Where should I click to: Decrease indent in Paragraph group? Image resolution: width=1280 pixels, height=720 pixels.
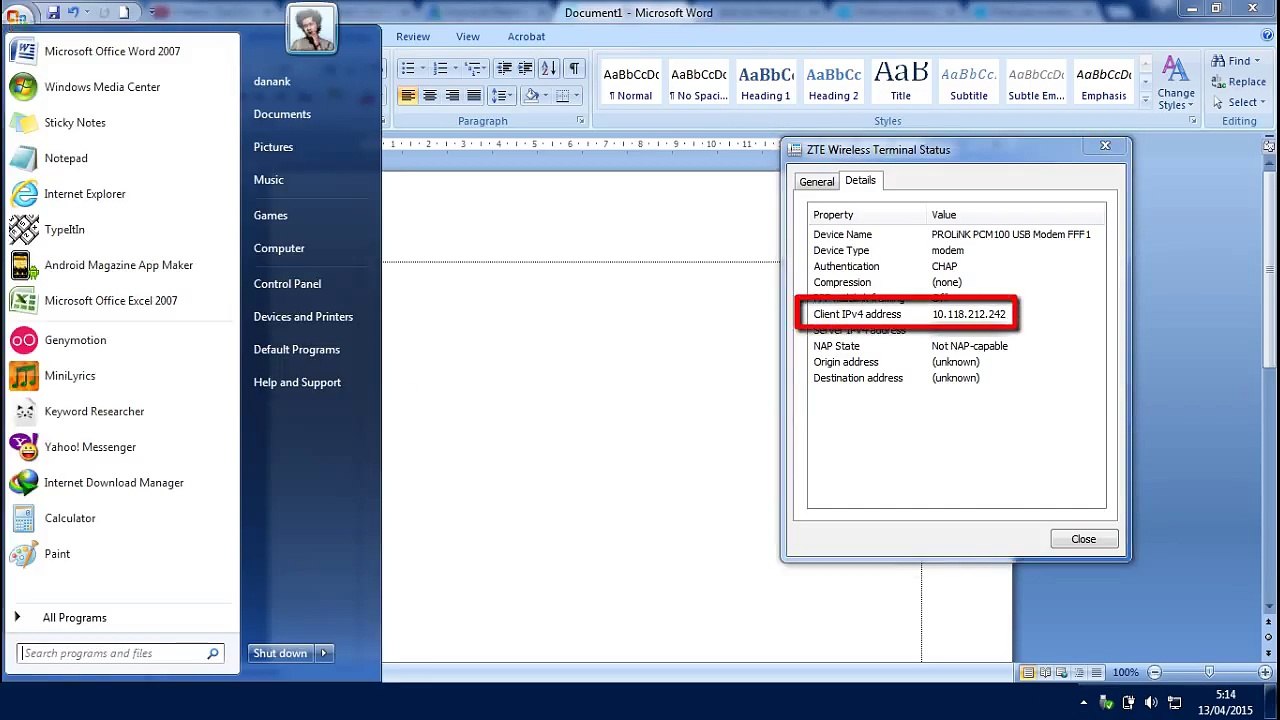[504, 68]
